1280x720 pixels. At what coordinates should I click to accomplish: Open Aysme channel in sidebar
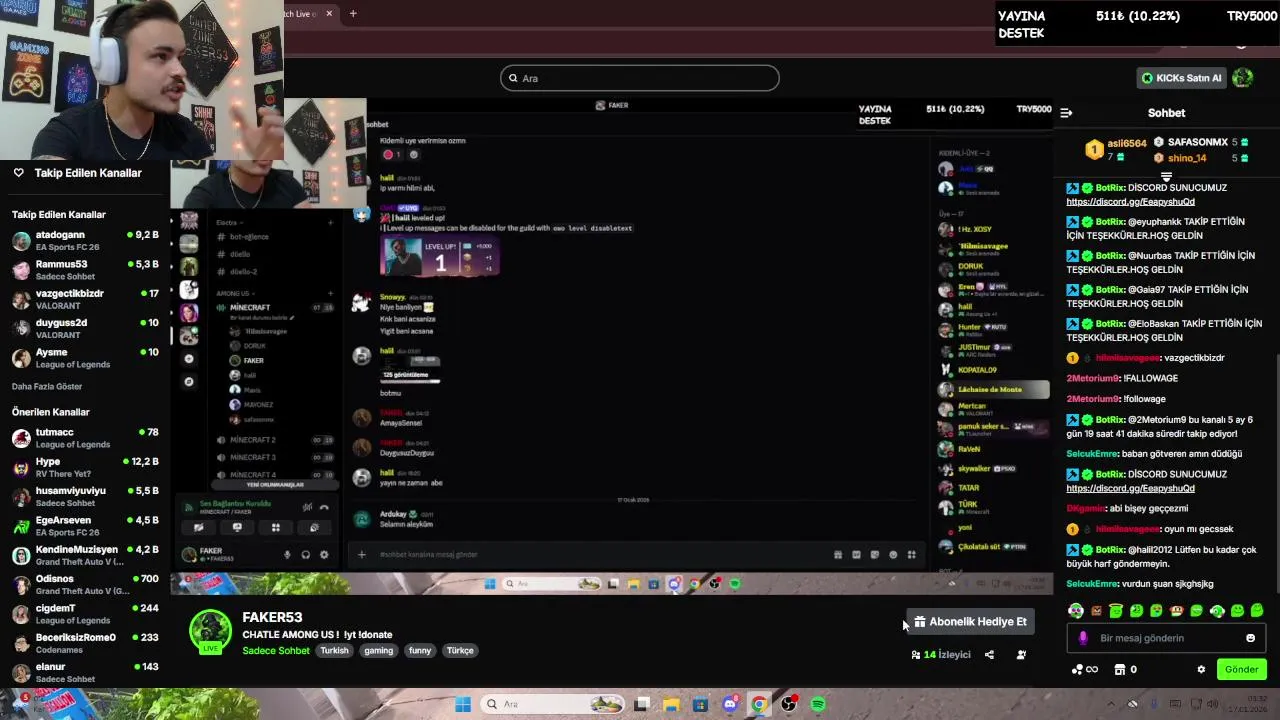85,358
